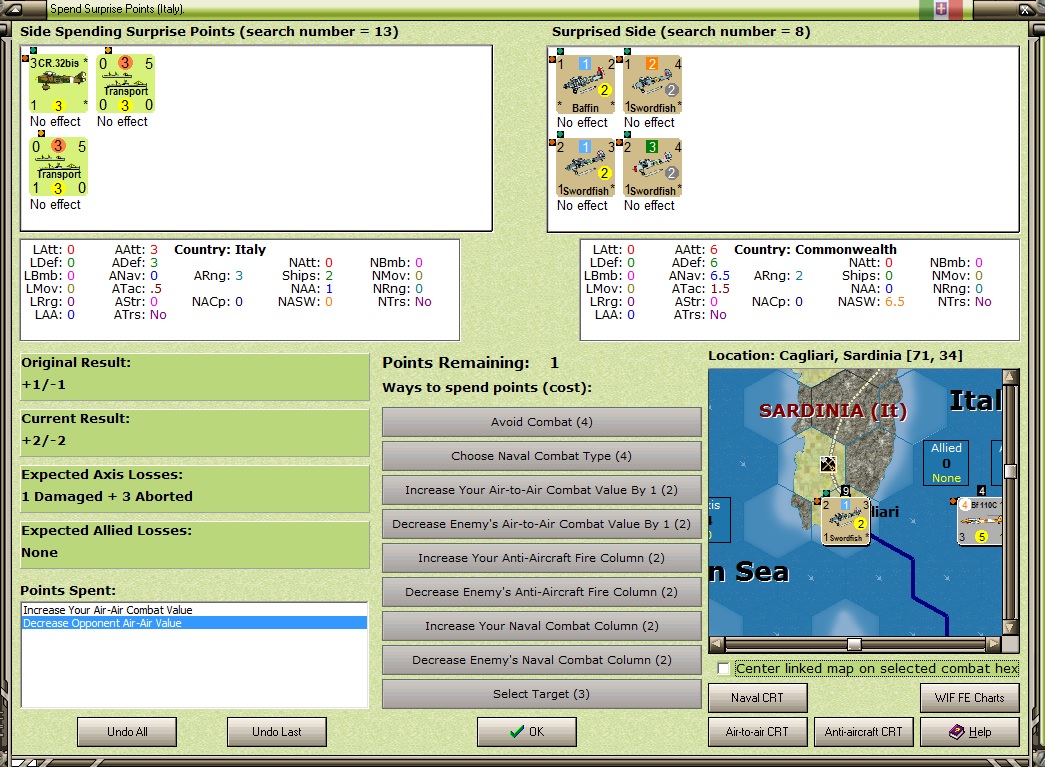
Task: Select the second-row Transport unit counter
Action: click(x=59, y=167)
